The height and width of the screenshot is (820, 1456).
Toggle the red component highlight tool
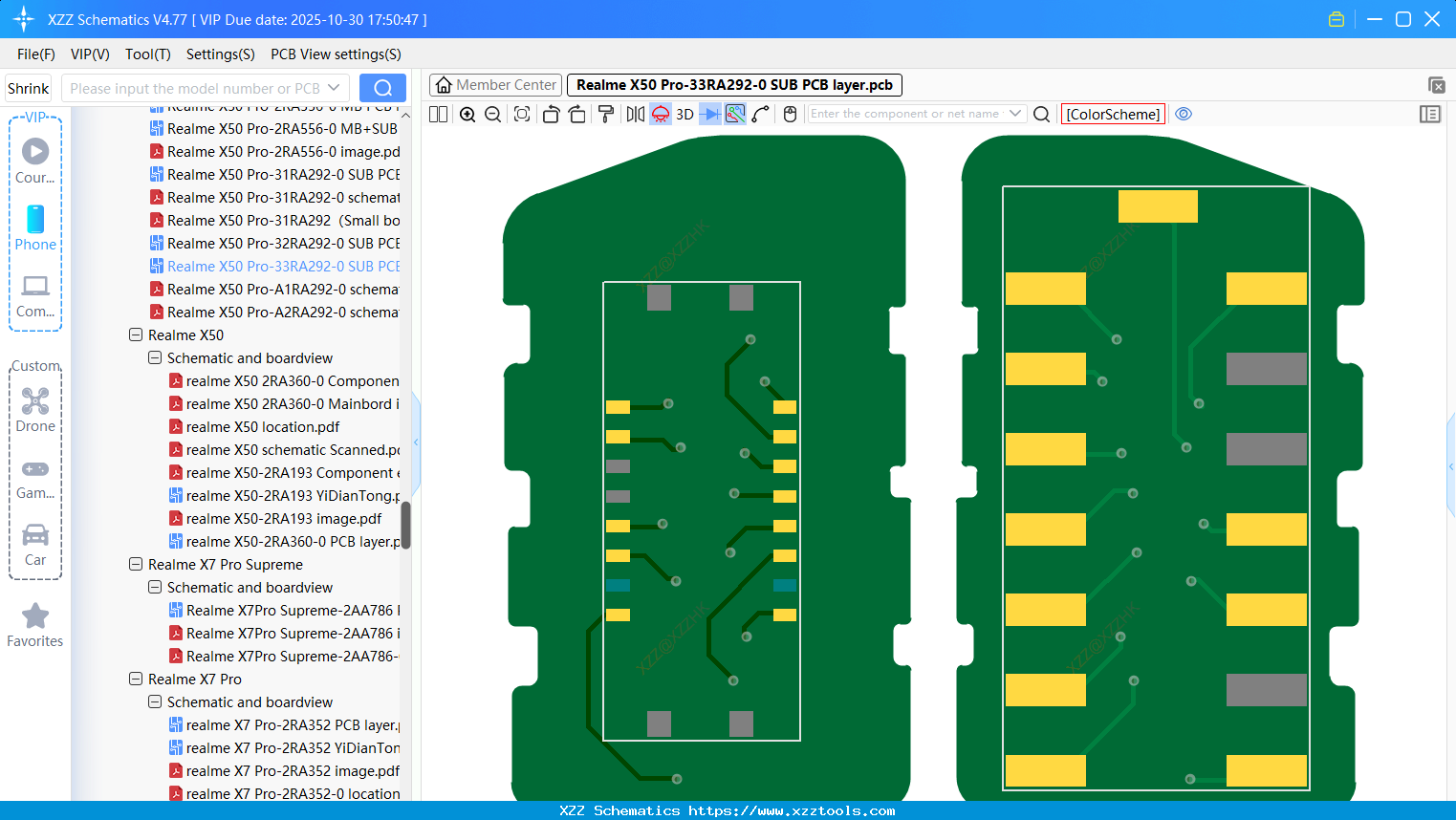[x=660, y=114]
